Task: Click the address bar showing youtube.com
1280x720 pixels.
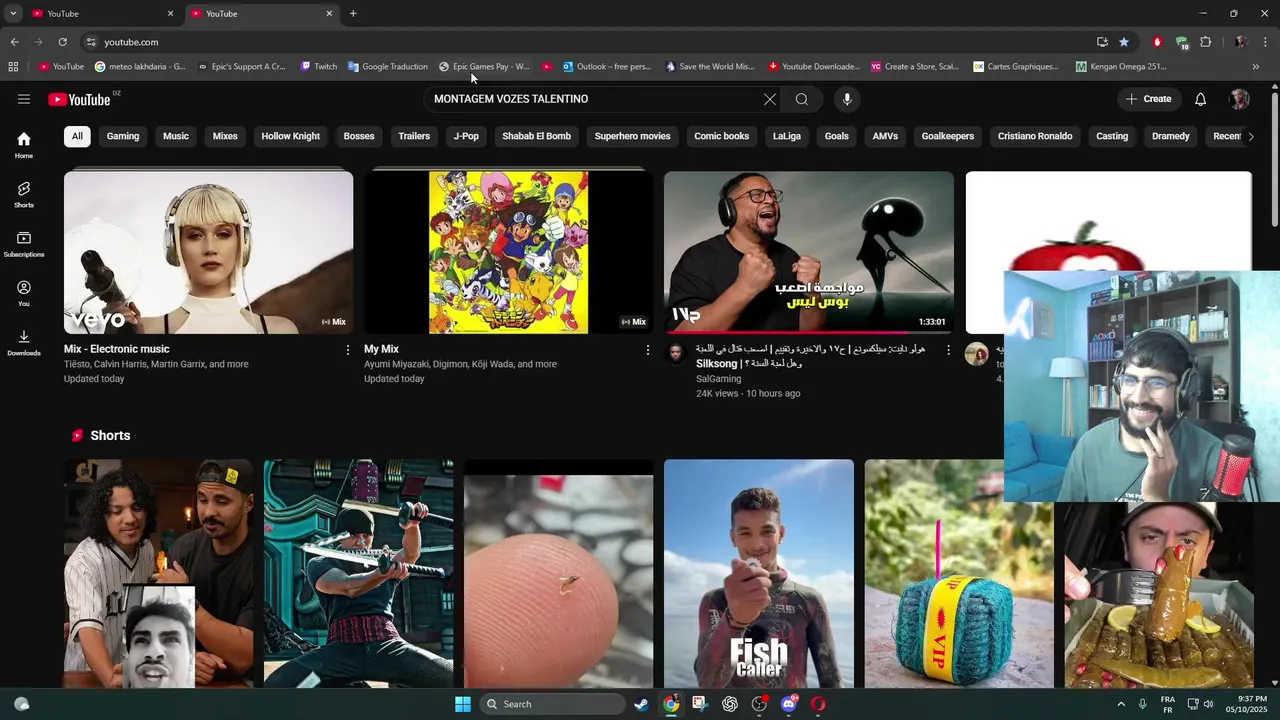Action: tap(585, 42)
